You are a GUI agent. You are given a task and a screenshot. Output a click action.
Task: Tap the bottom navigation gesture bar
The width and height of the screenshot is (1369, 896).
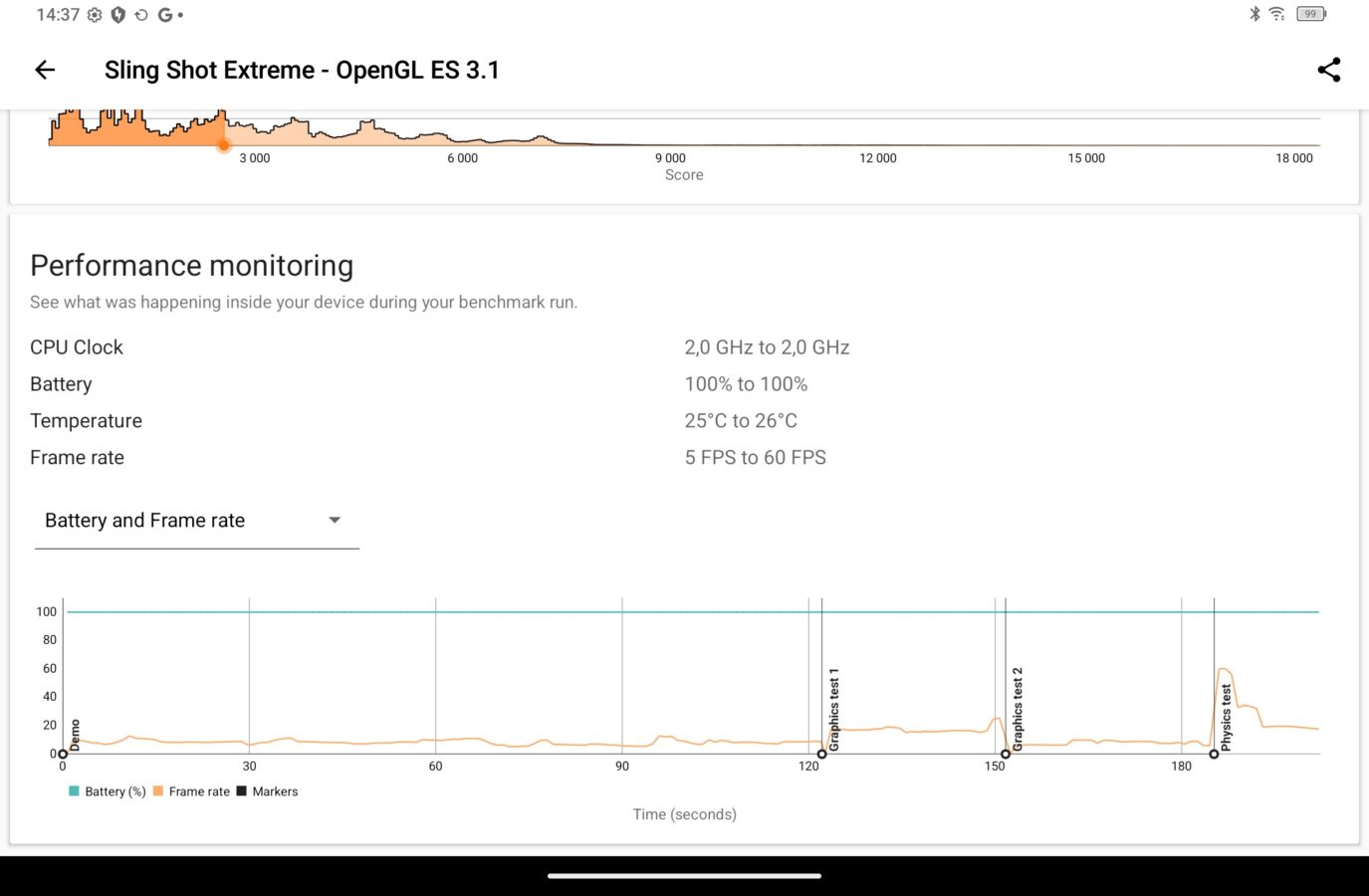click(x=684, y=876)
